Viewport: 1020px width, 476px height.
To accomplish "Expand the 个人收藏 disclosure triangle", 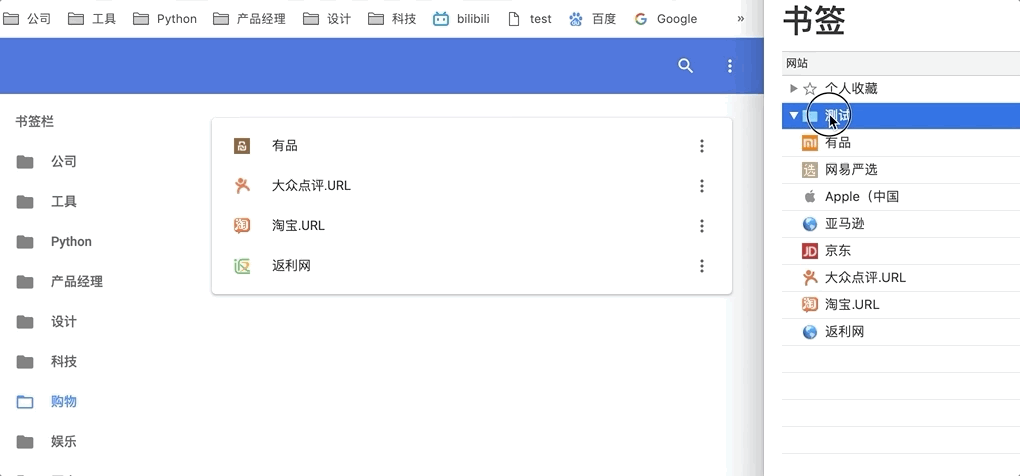I will point(793,88).
